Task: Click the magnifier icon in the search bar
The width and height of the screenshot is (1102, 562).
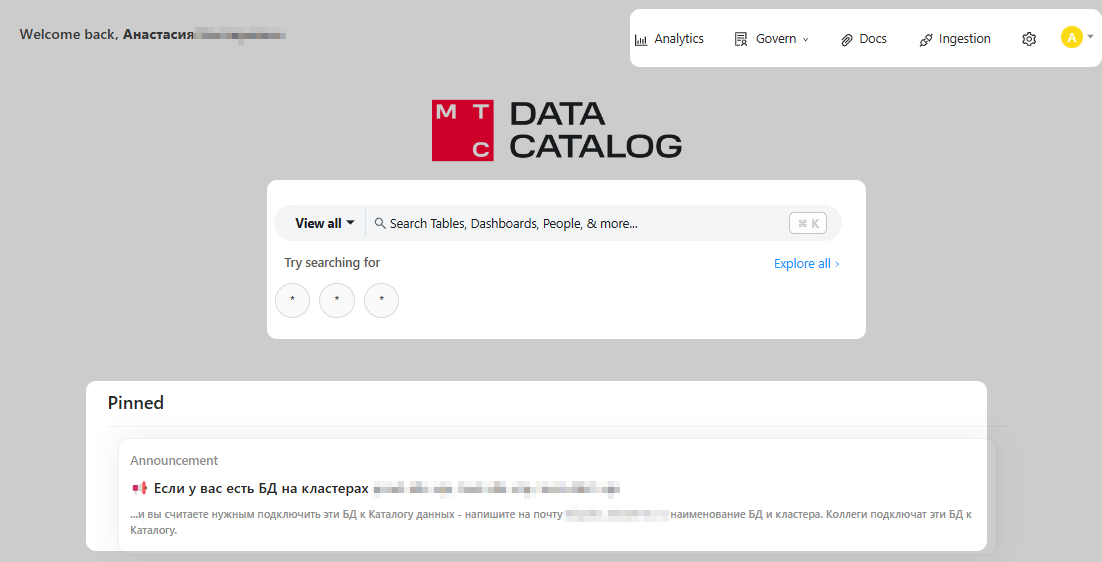Action: 380,224
